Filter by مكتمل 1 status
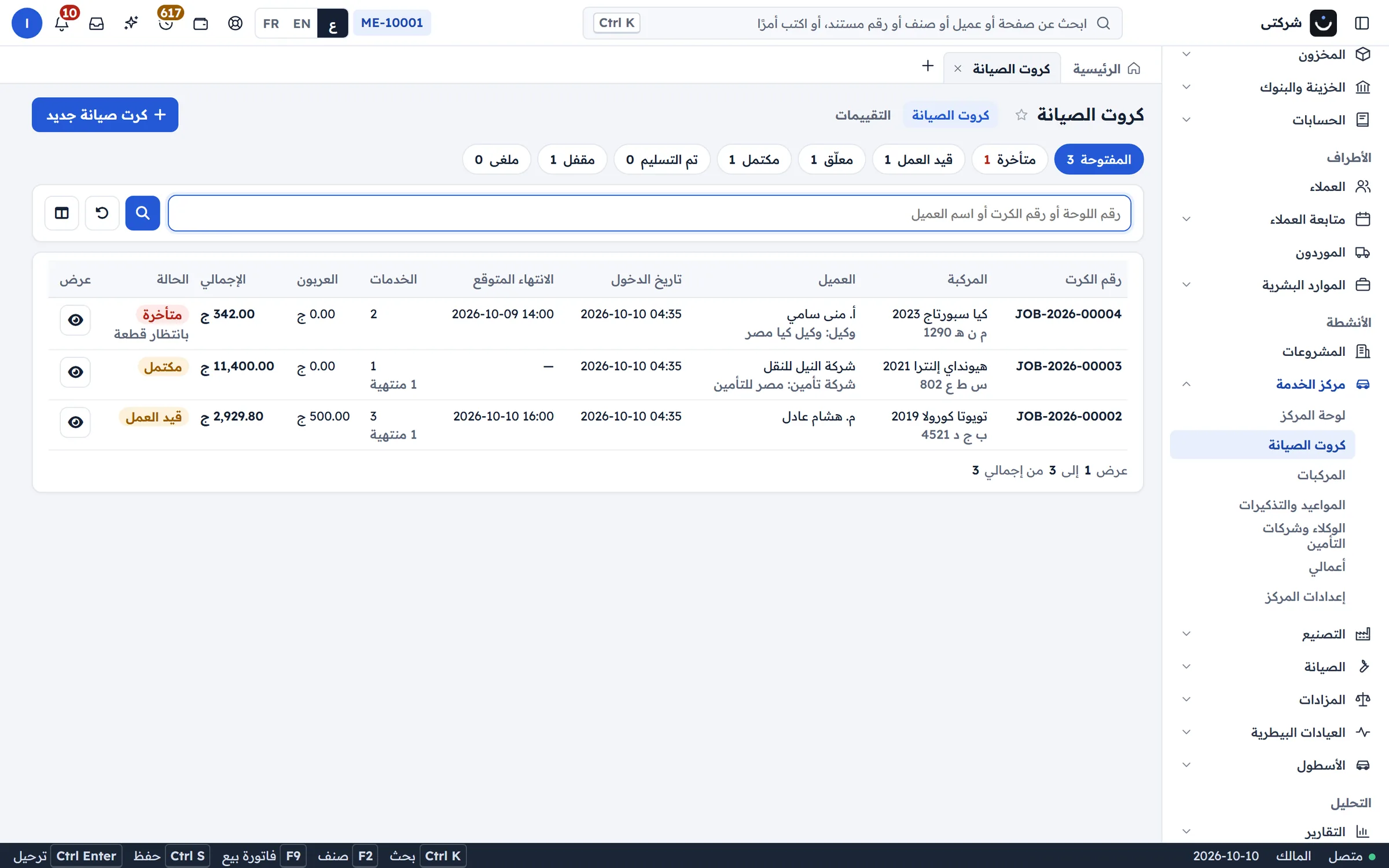 [754, 159]
